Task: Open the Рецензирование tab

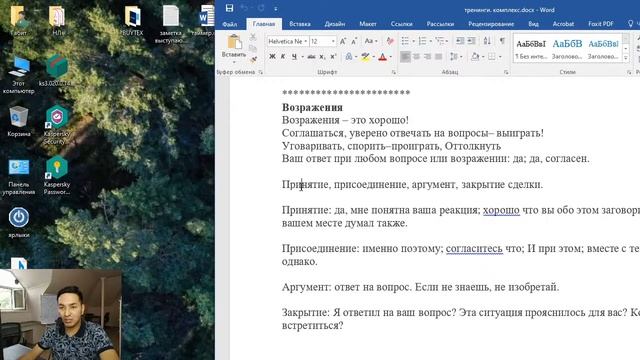Action: click(491, 24)
